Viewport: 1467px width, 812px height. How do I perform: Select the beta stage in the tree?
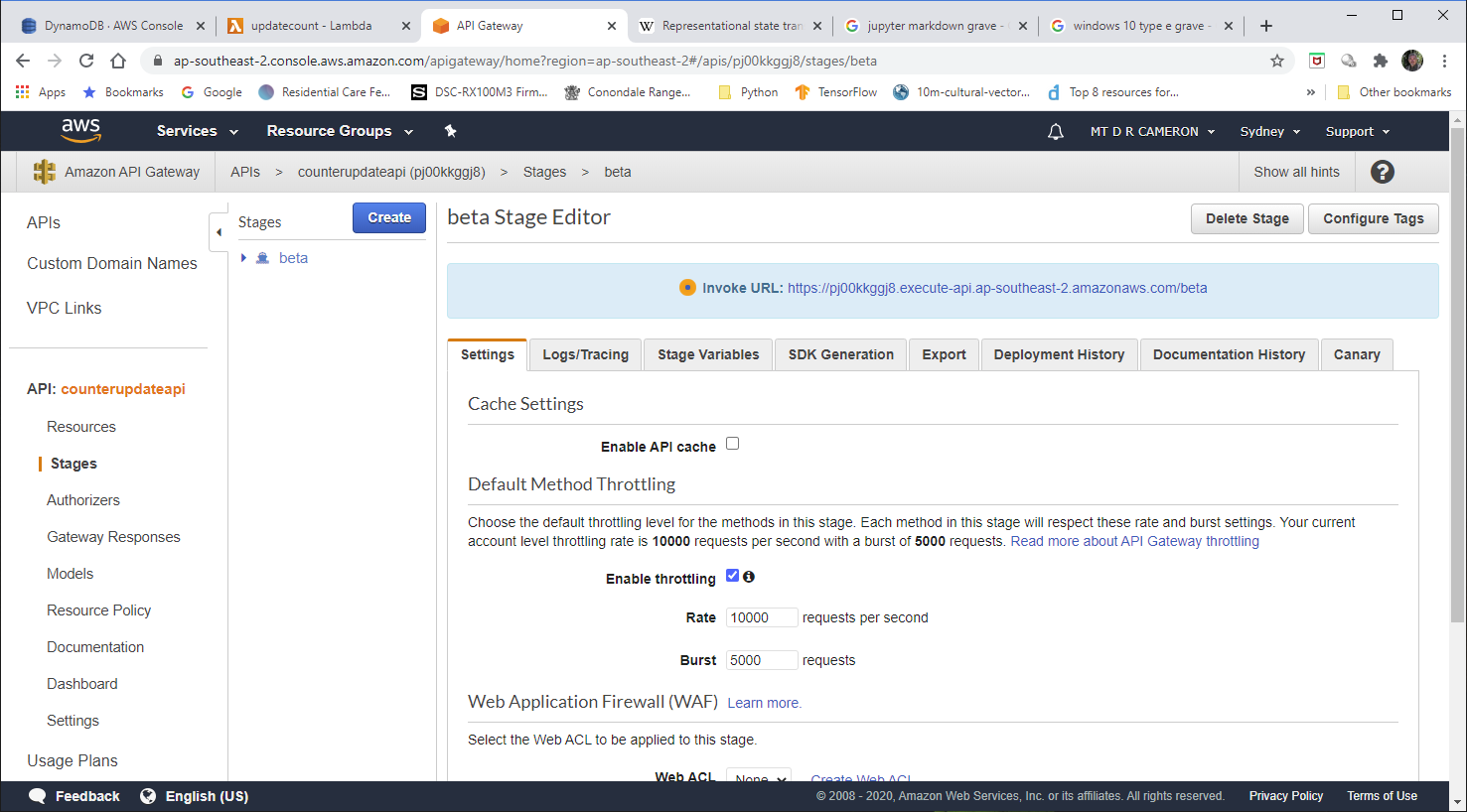293,258
